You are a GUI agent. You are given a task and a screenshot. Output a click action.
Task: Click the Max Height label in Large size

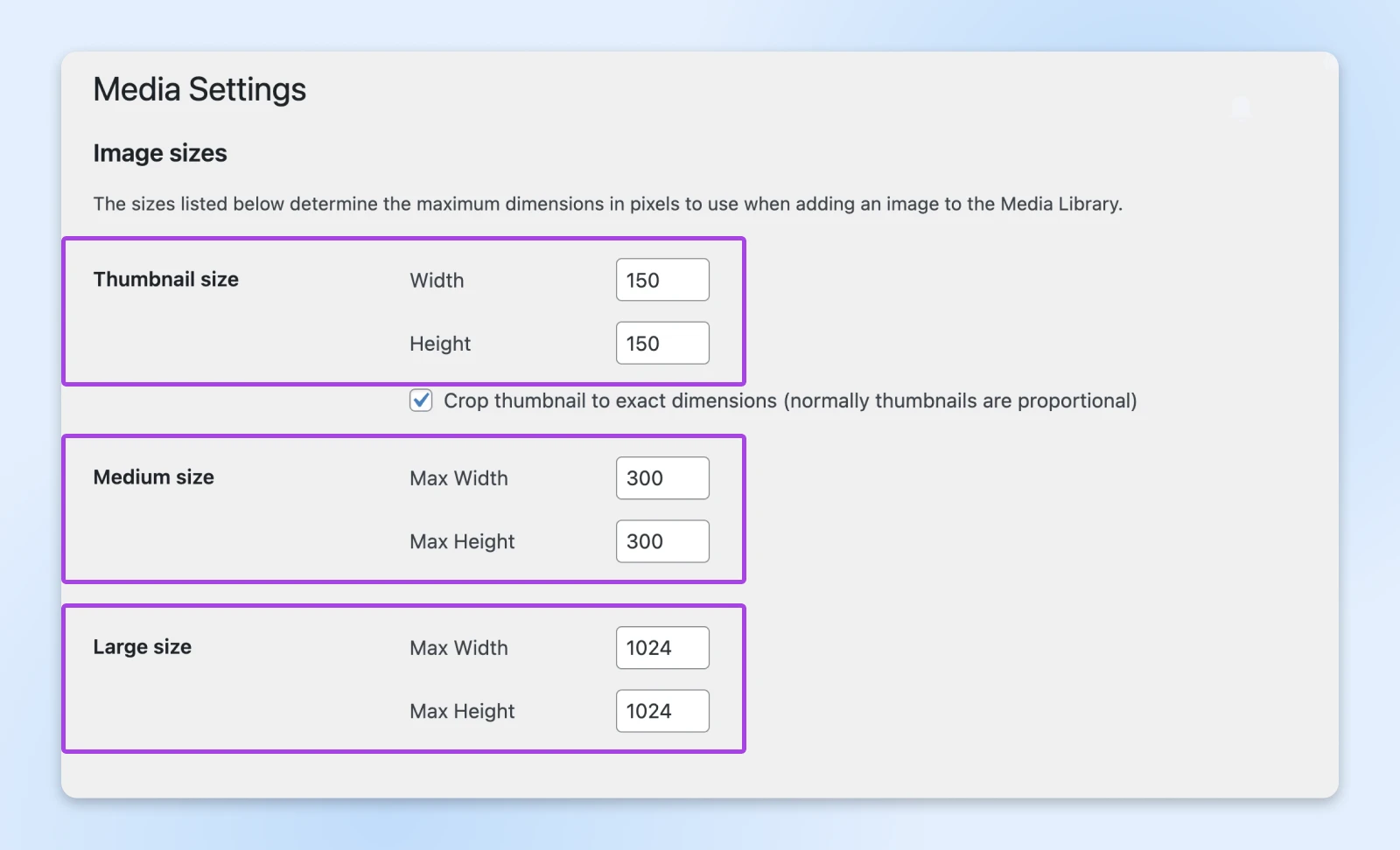[462, 711]
